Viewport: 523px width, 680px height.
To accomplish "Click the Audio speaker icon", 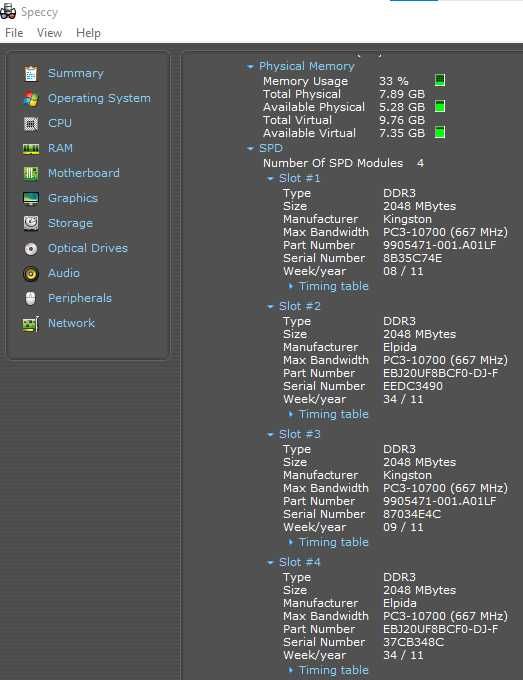I will click(x=31, y=274).
